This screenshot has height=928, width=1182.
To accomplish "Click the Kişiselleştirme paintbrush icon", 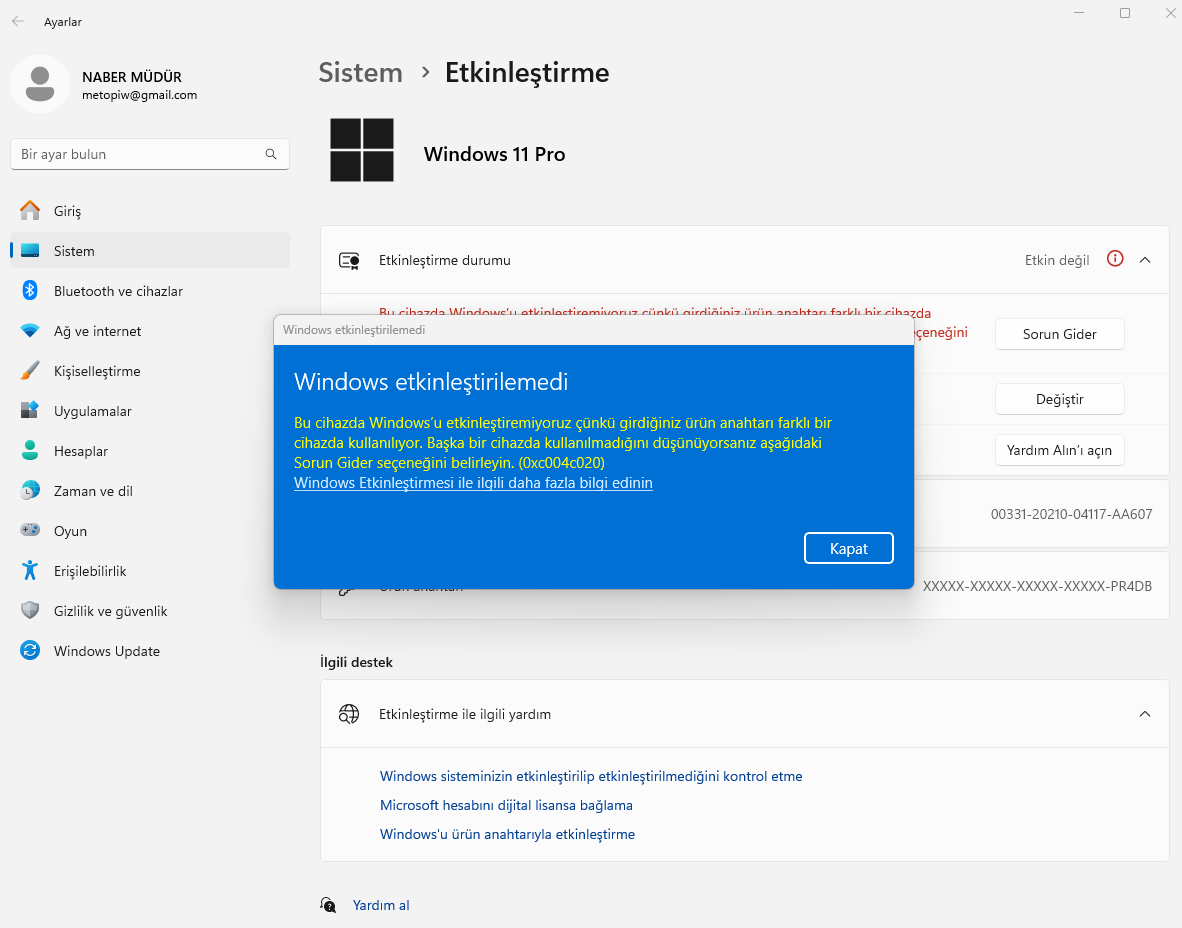I will coord(30,370).
